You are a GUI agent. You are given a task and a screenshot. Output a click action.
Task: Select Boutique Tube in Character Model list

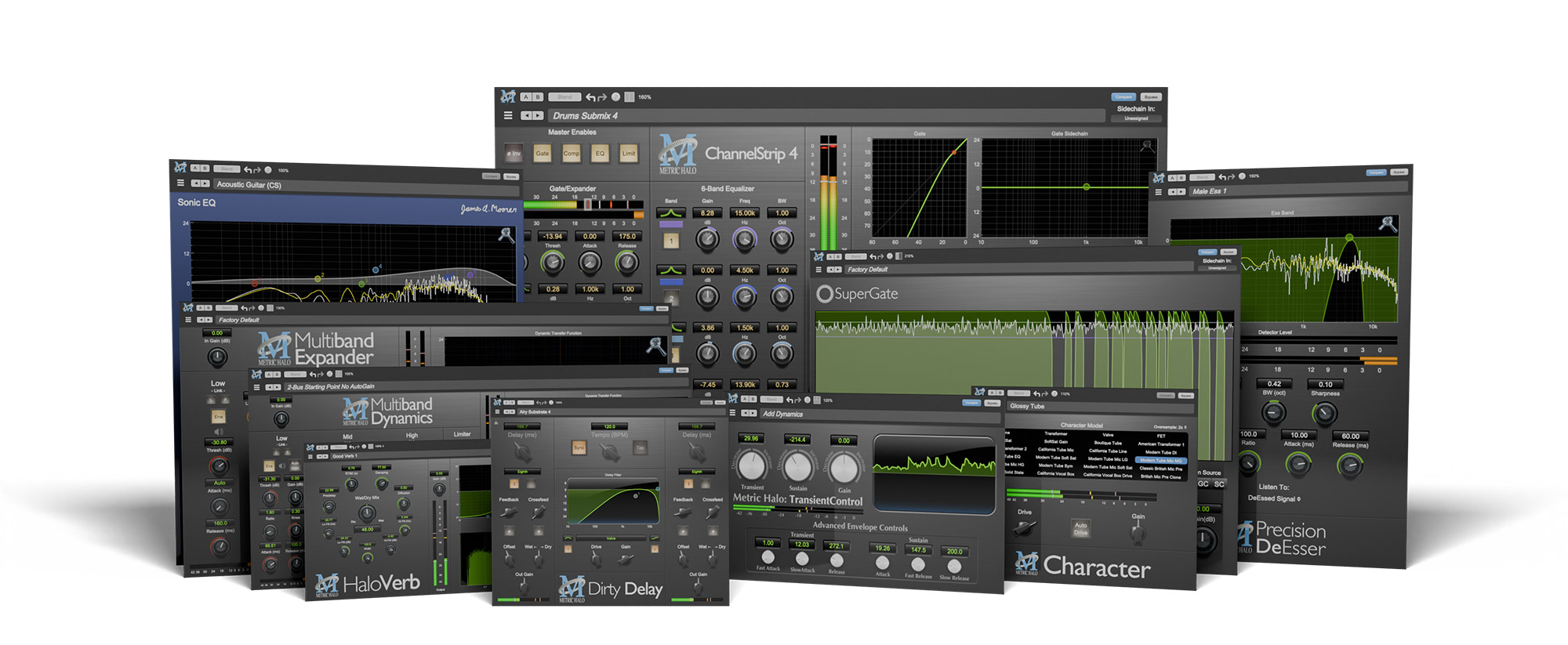tap(1108, 443)
